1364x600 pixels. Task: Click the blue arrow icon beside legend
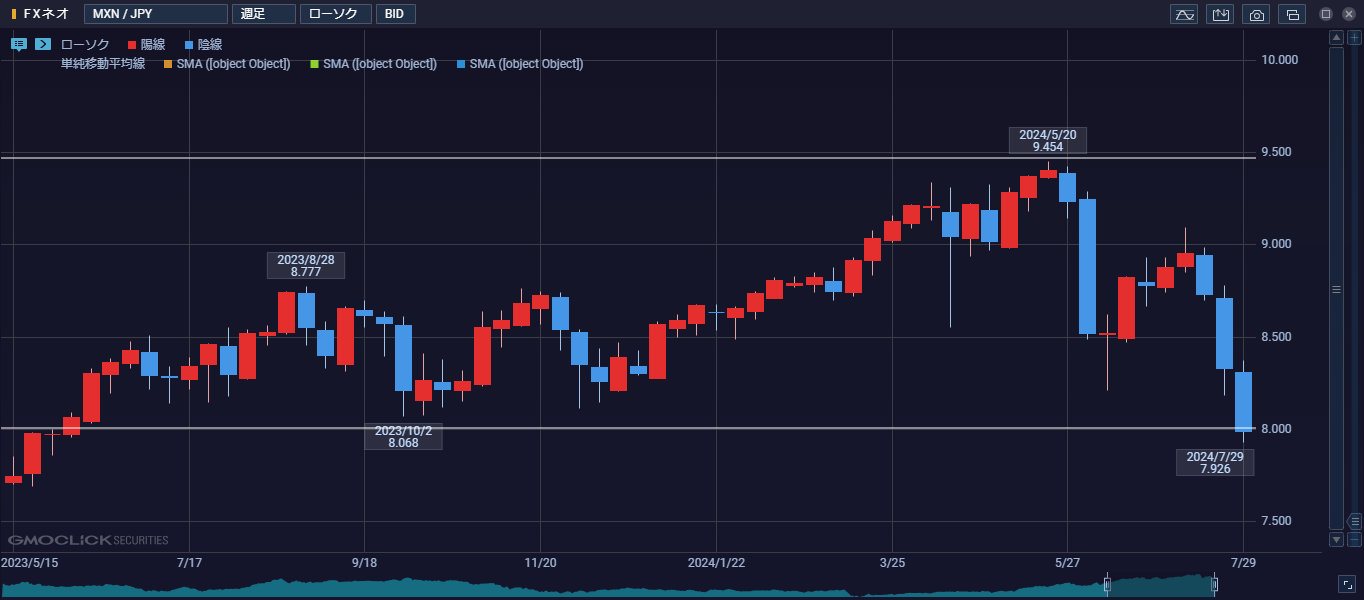43,44
